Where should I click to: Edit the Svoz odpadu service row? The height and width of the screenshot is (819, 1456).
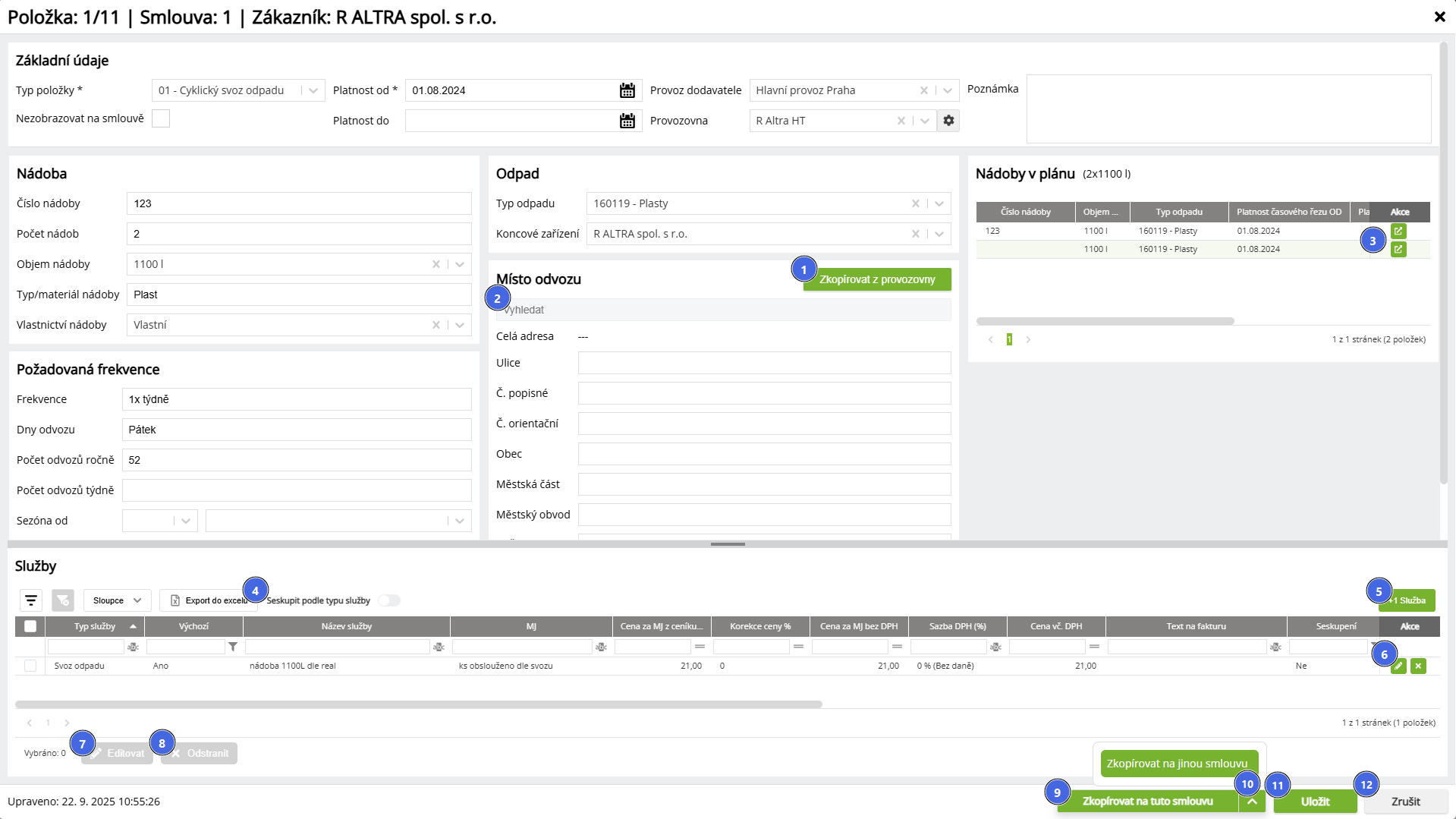[x=1398, y=666]
